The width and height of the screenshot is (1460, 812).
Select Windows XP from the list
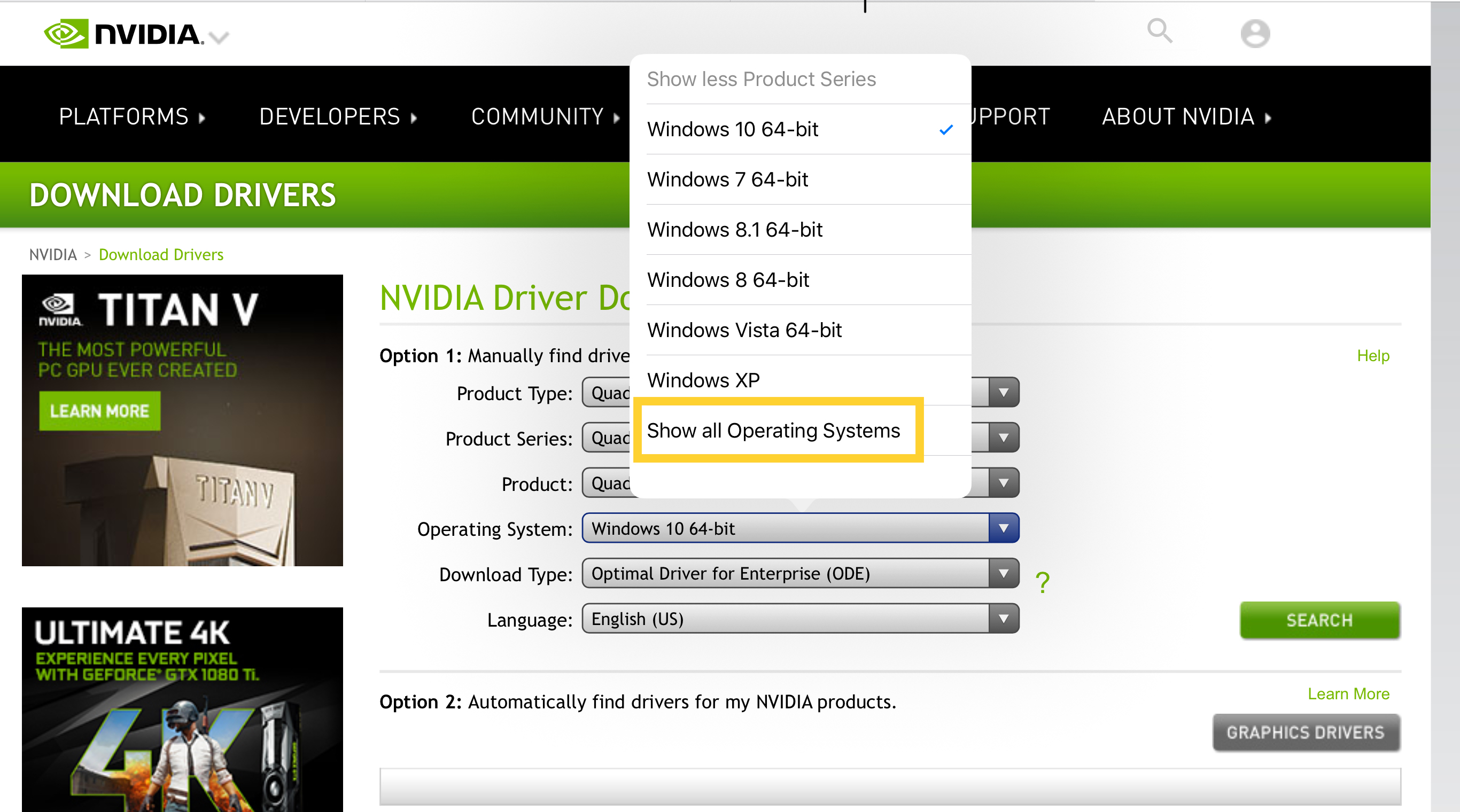[703, 380]
